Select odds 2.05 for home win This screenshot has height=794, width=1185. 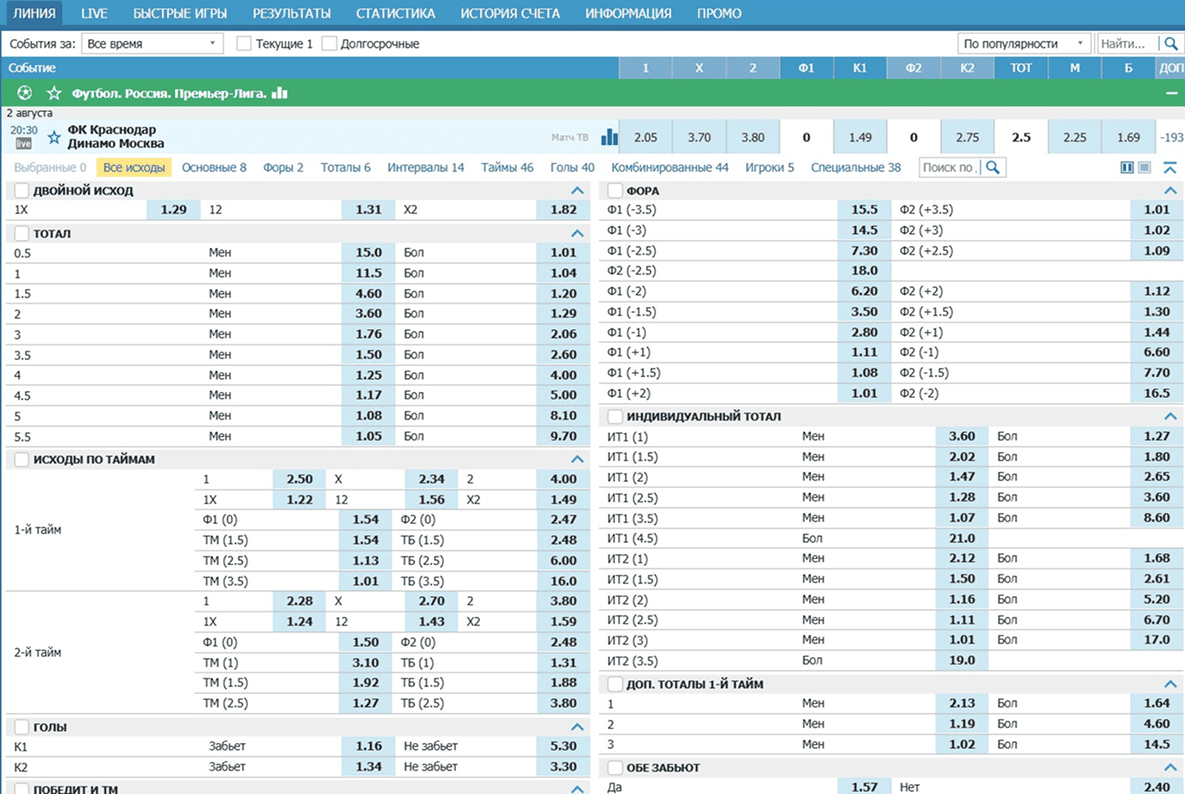[646, 137]
